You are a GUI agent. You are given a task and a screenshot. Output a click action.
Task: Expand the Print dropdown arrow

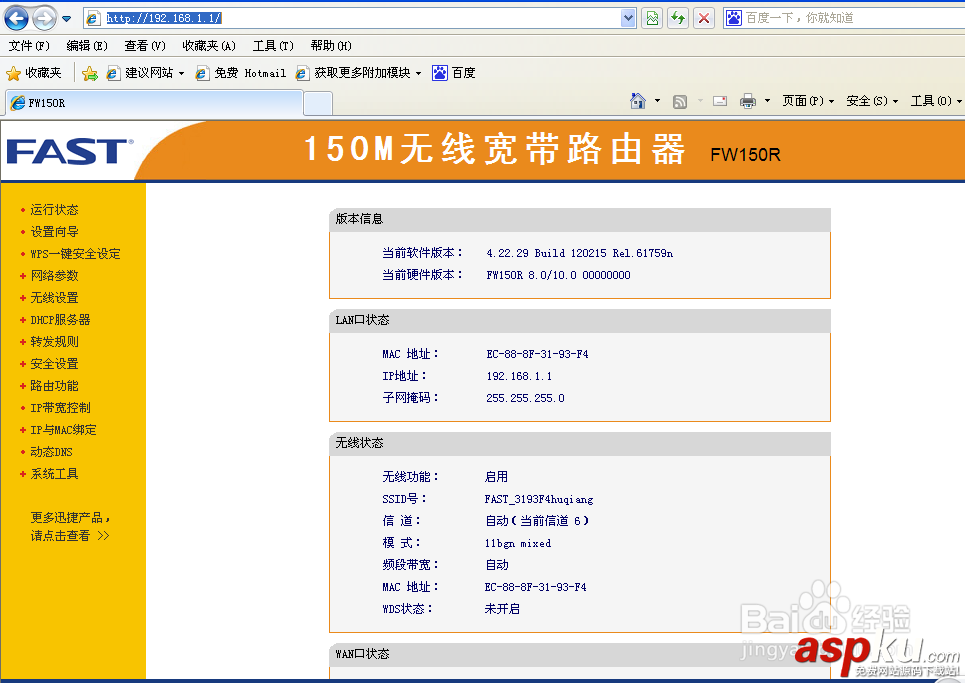coord(767,101)
